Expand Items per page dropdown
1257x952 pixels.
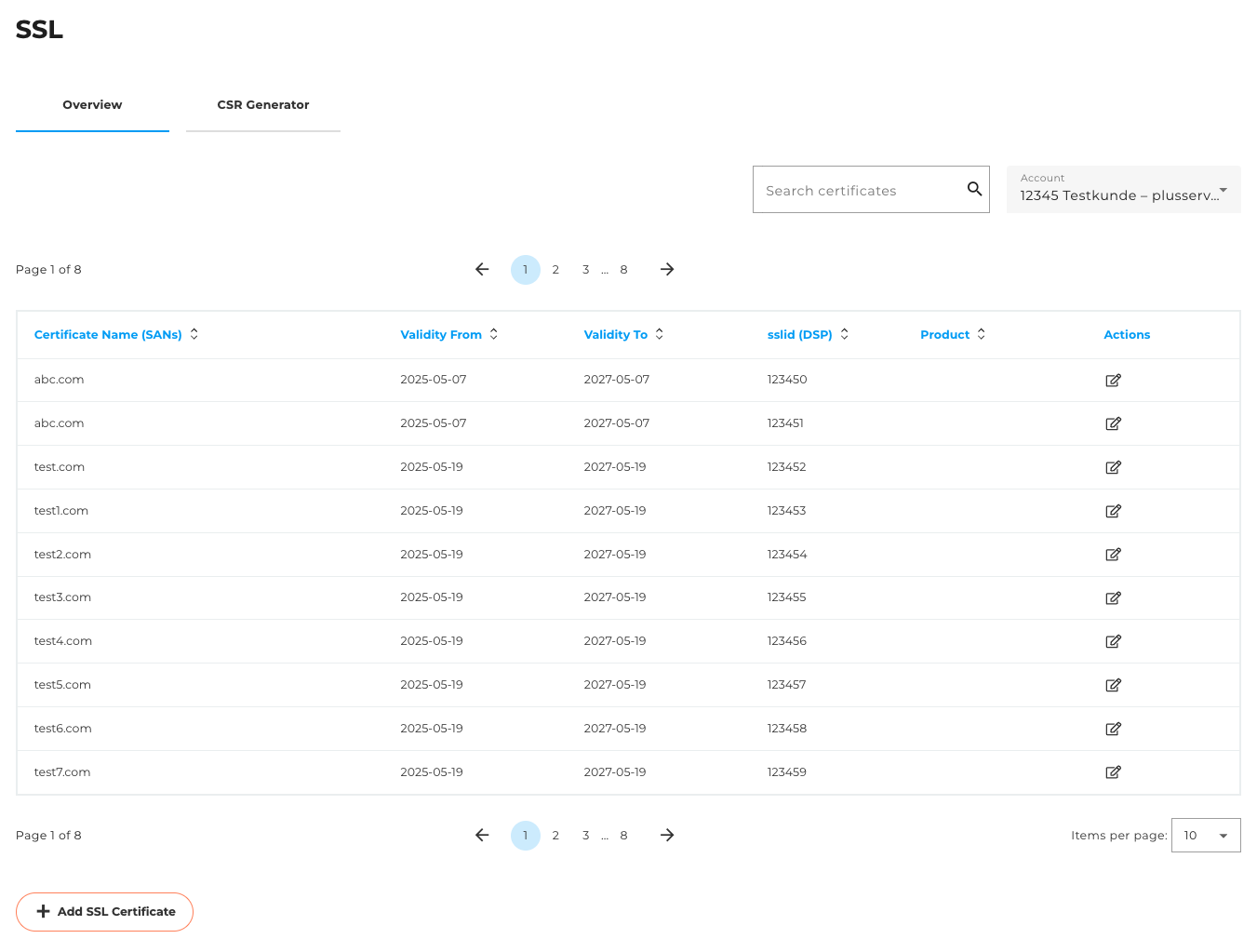point(1205,836)
